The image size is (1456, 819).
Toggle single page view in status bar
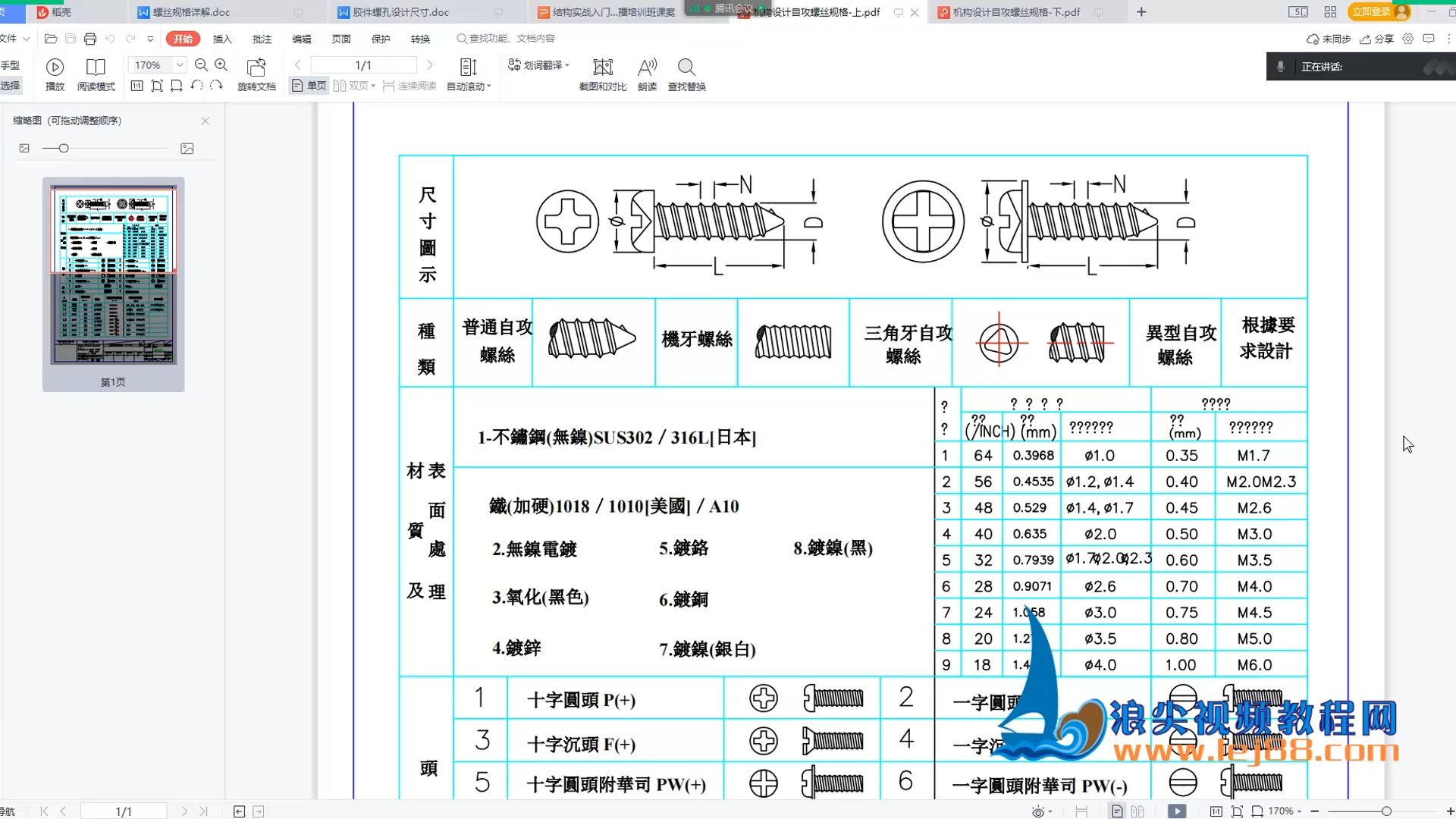click(1117, 811)
